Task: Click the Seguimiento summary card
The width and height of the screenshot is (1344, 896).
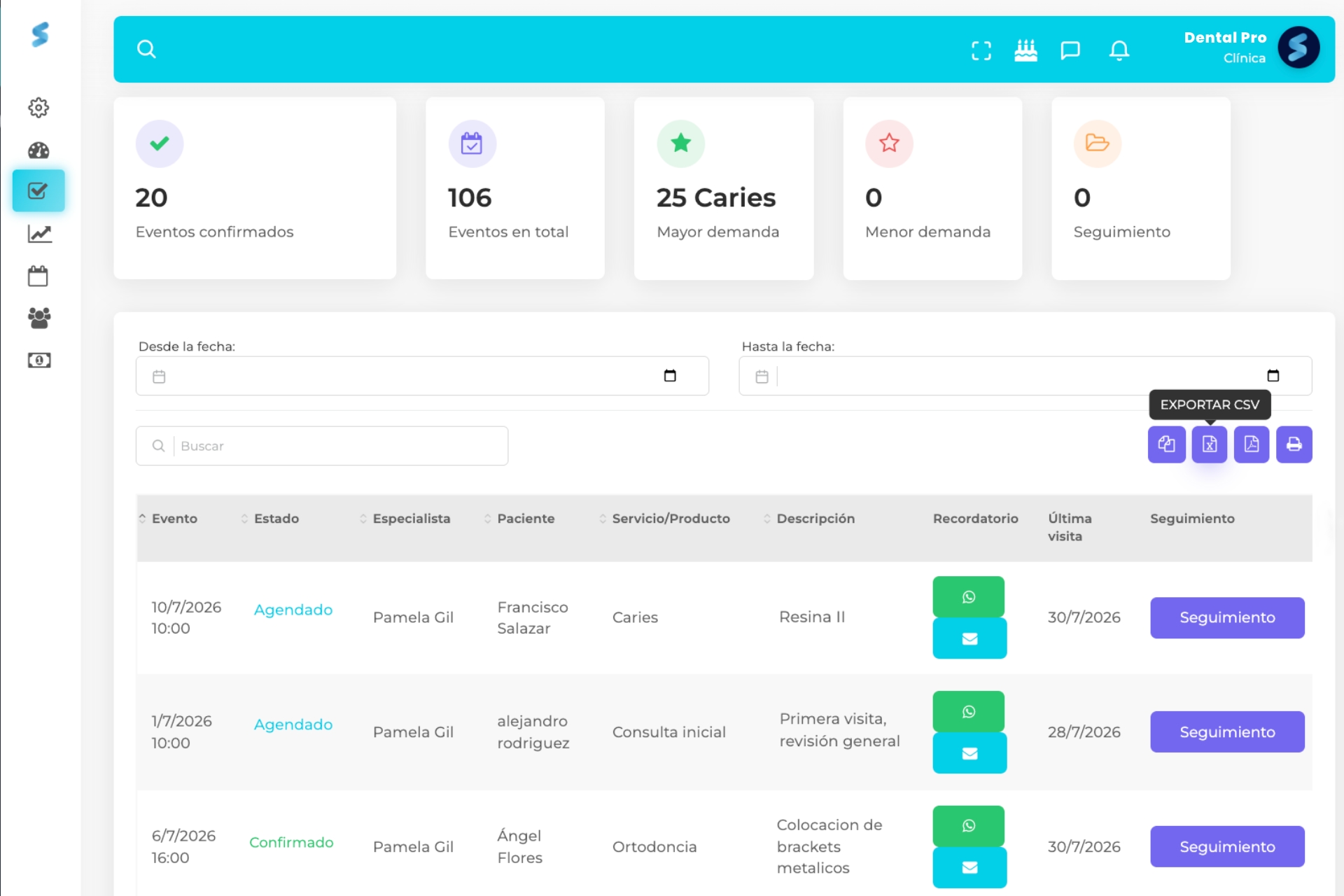Action: click(x=1141, y=188)
